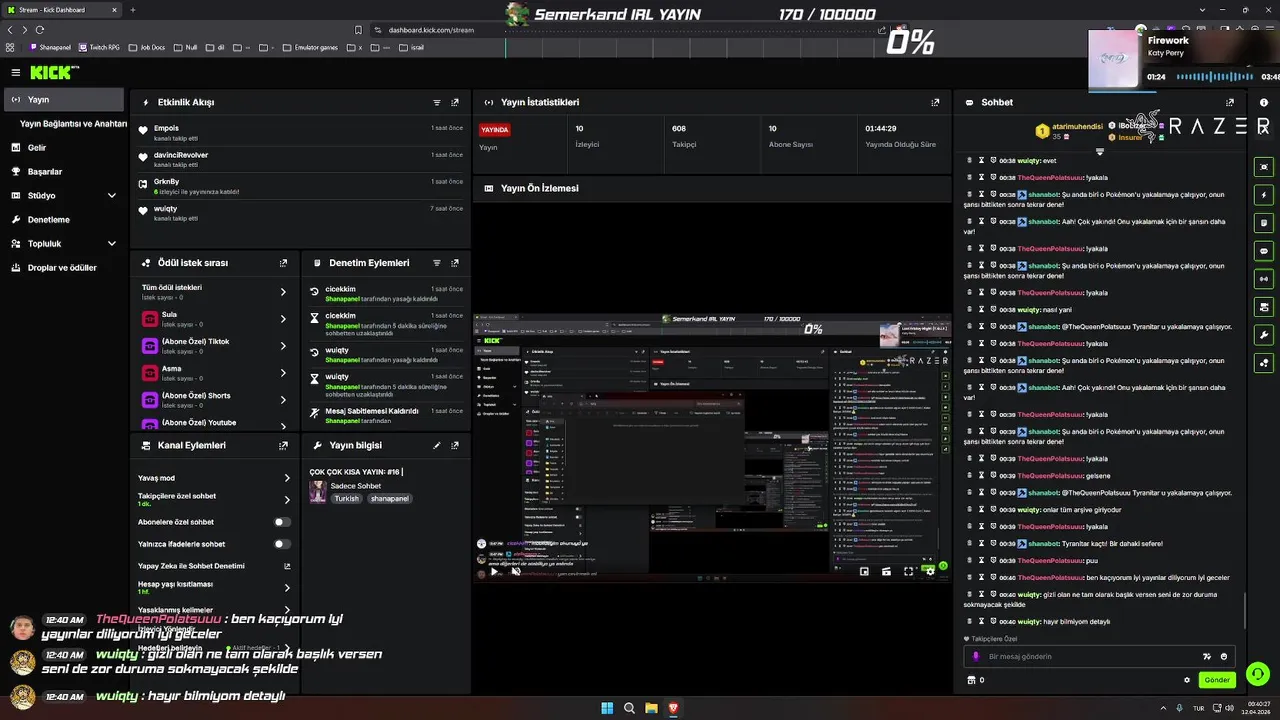Send chat message with Gönder button
The height and width of the screenshot is (720, 1280).
coord(1217,680)
